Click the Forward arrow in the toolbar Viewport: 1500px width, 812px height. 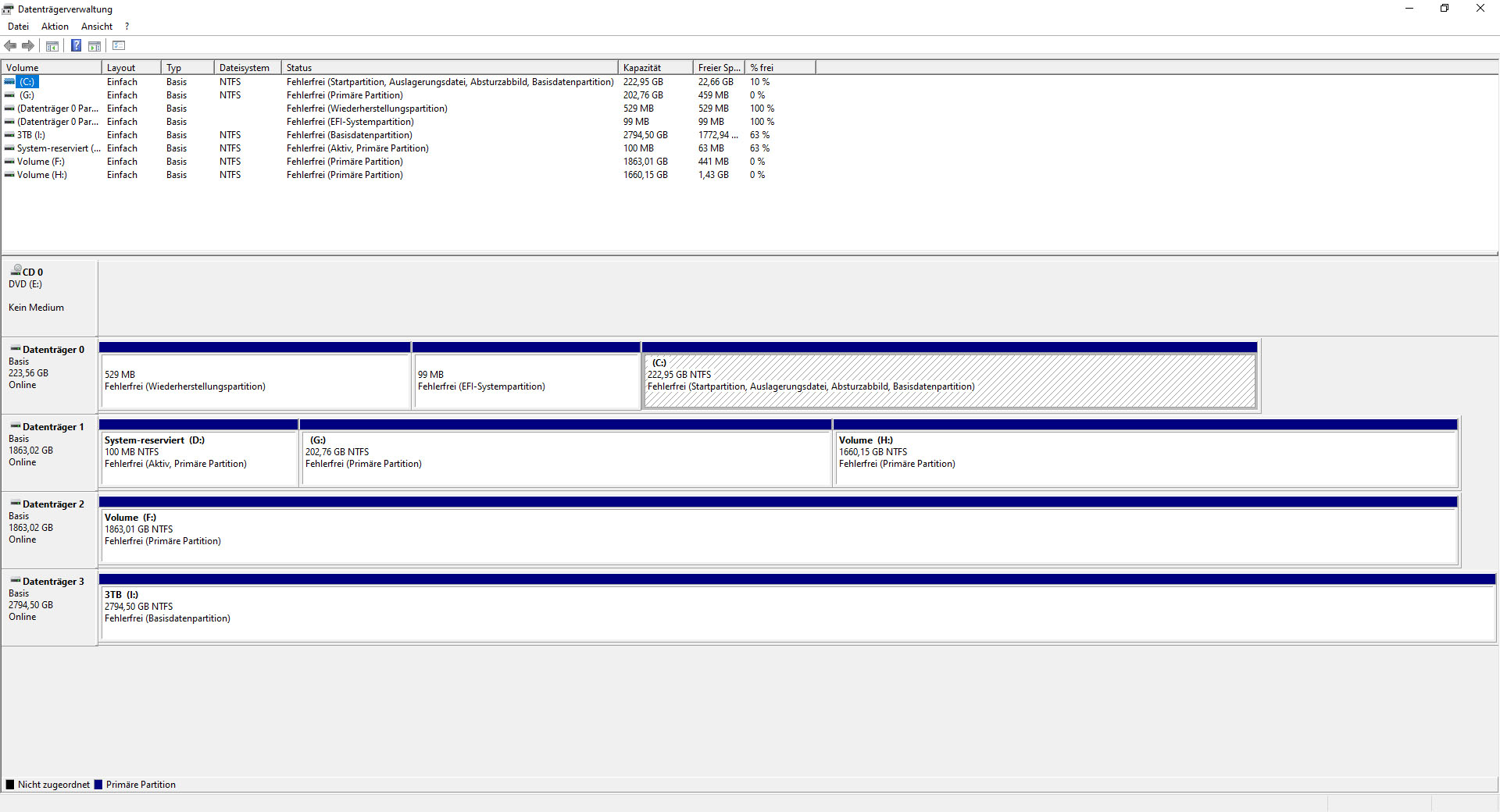[28, 45]
